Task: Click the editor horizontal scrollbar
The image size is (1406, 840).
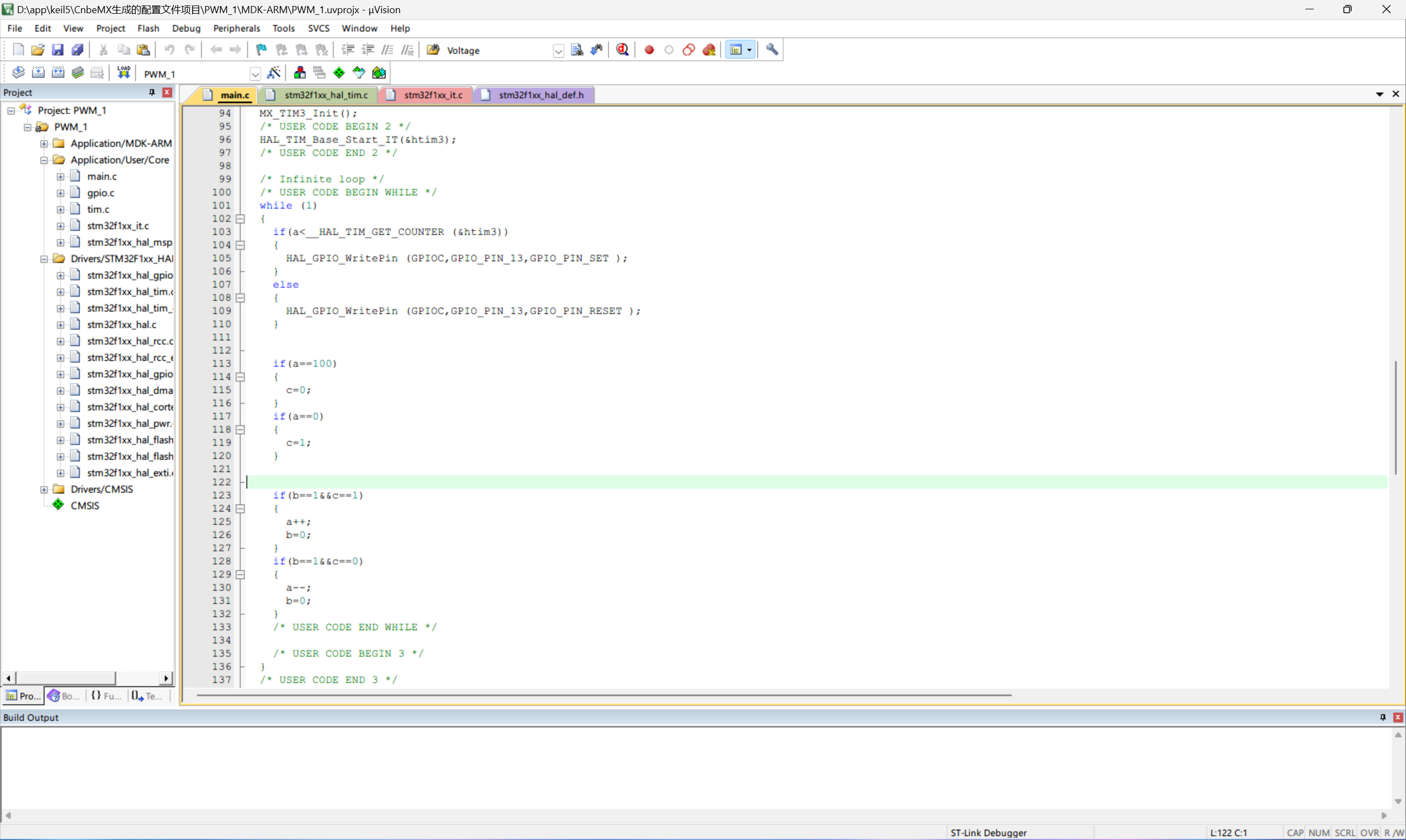Action: 604,695
